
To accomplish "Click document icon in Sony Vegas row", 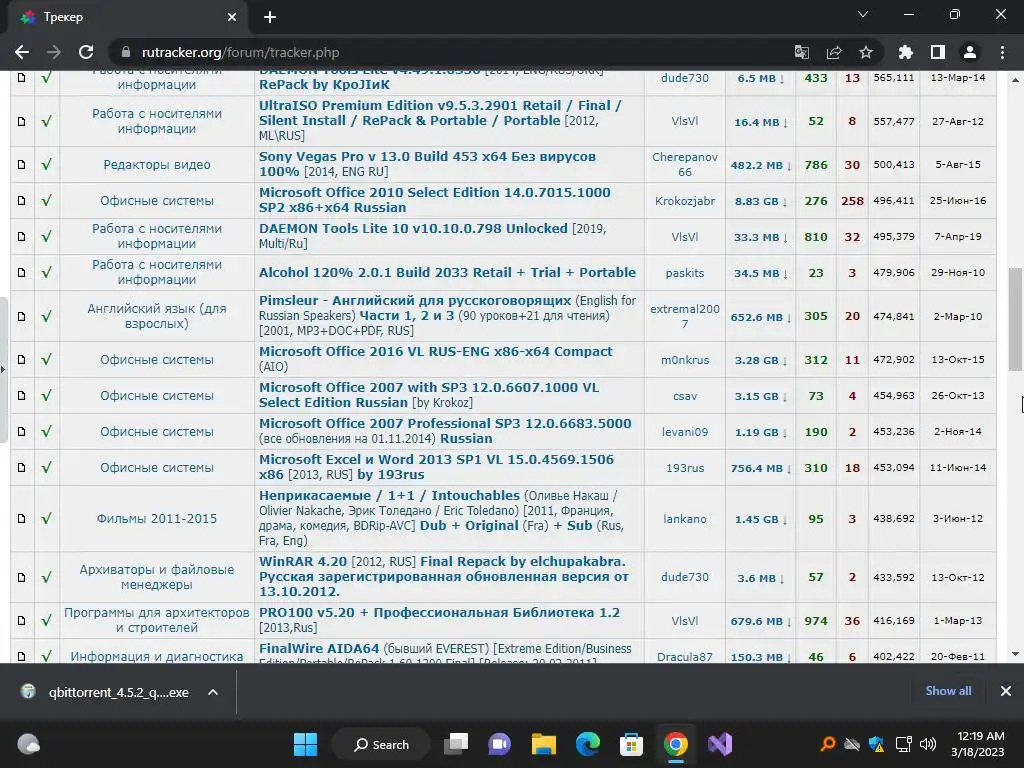I will tap(22, 165).
